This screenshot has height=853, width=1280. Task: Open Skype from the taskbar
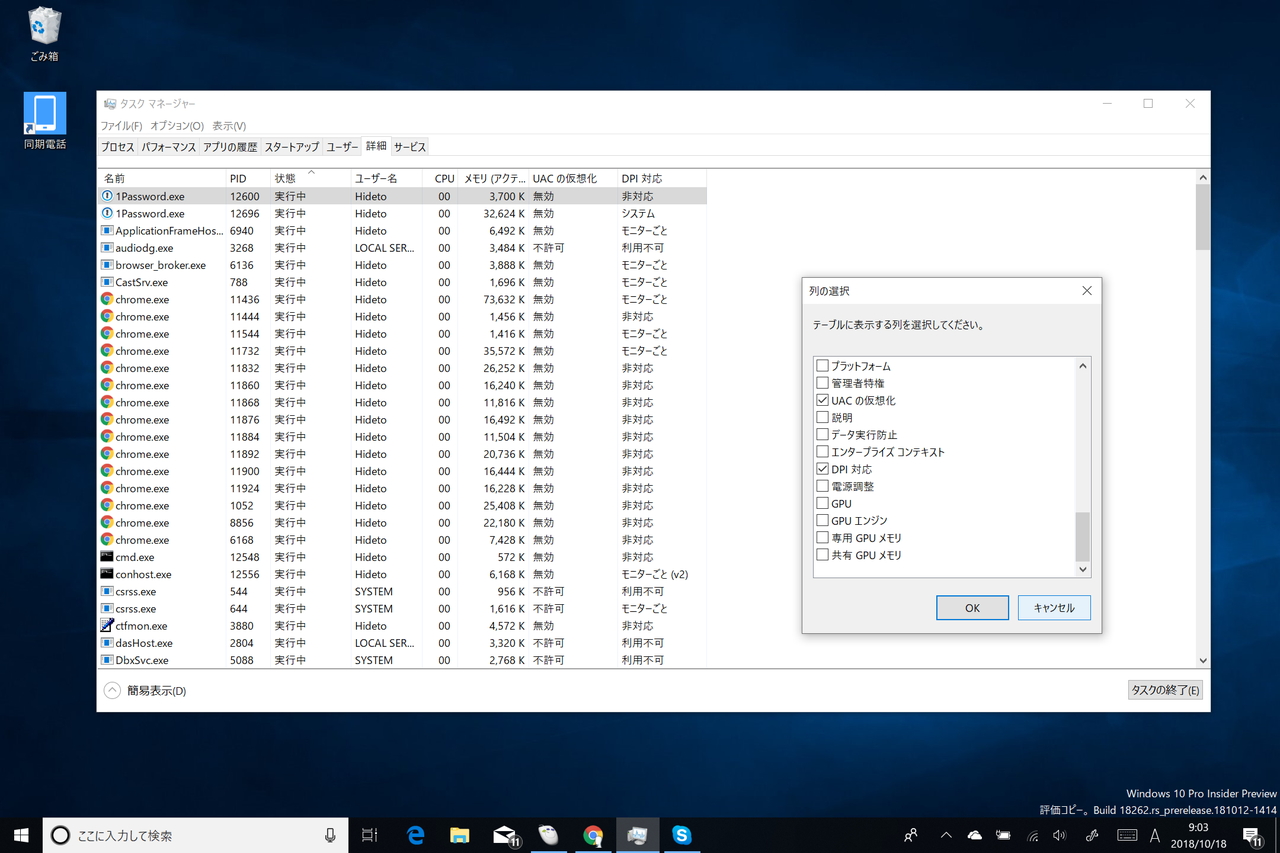pos(682,835)
